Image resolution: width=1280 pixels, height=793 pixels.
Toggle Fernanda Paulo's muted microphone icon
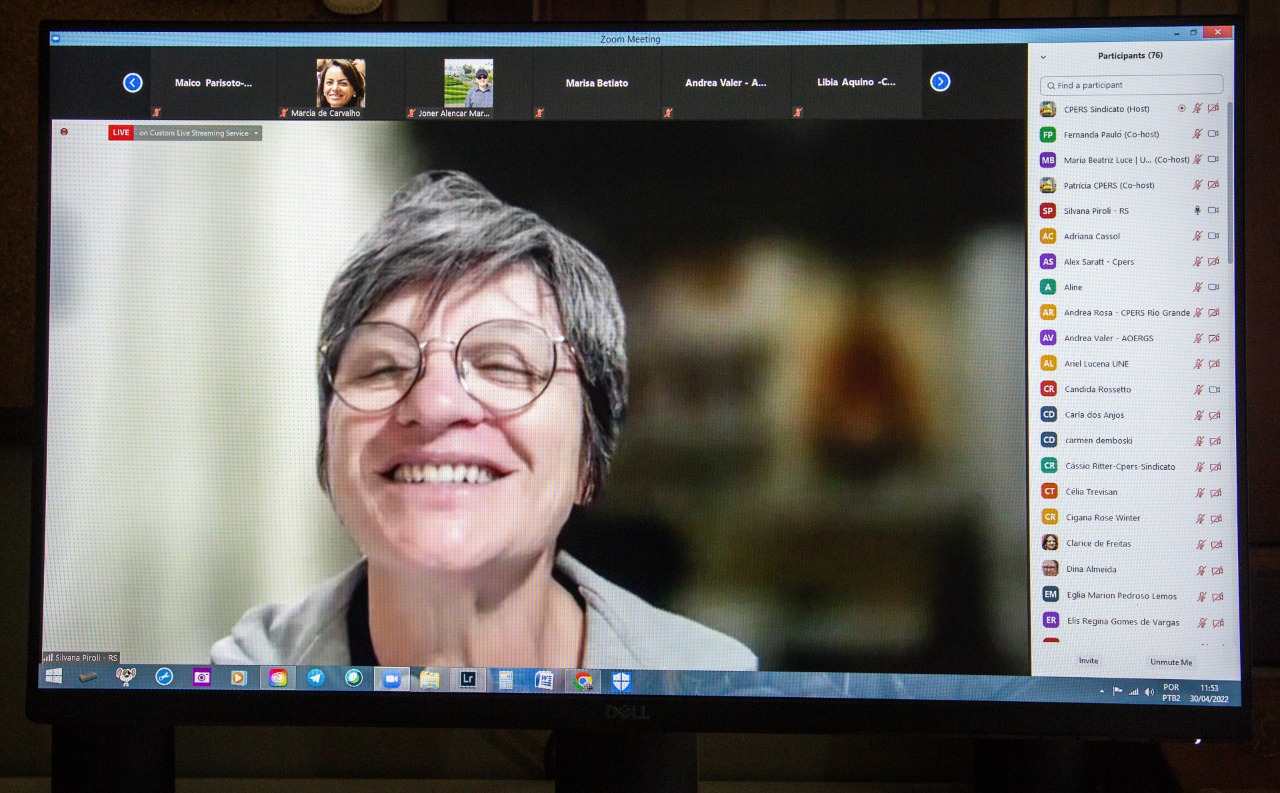pos(1197,134)
